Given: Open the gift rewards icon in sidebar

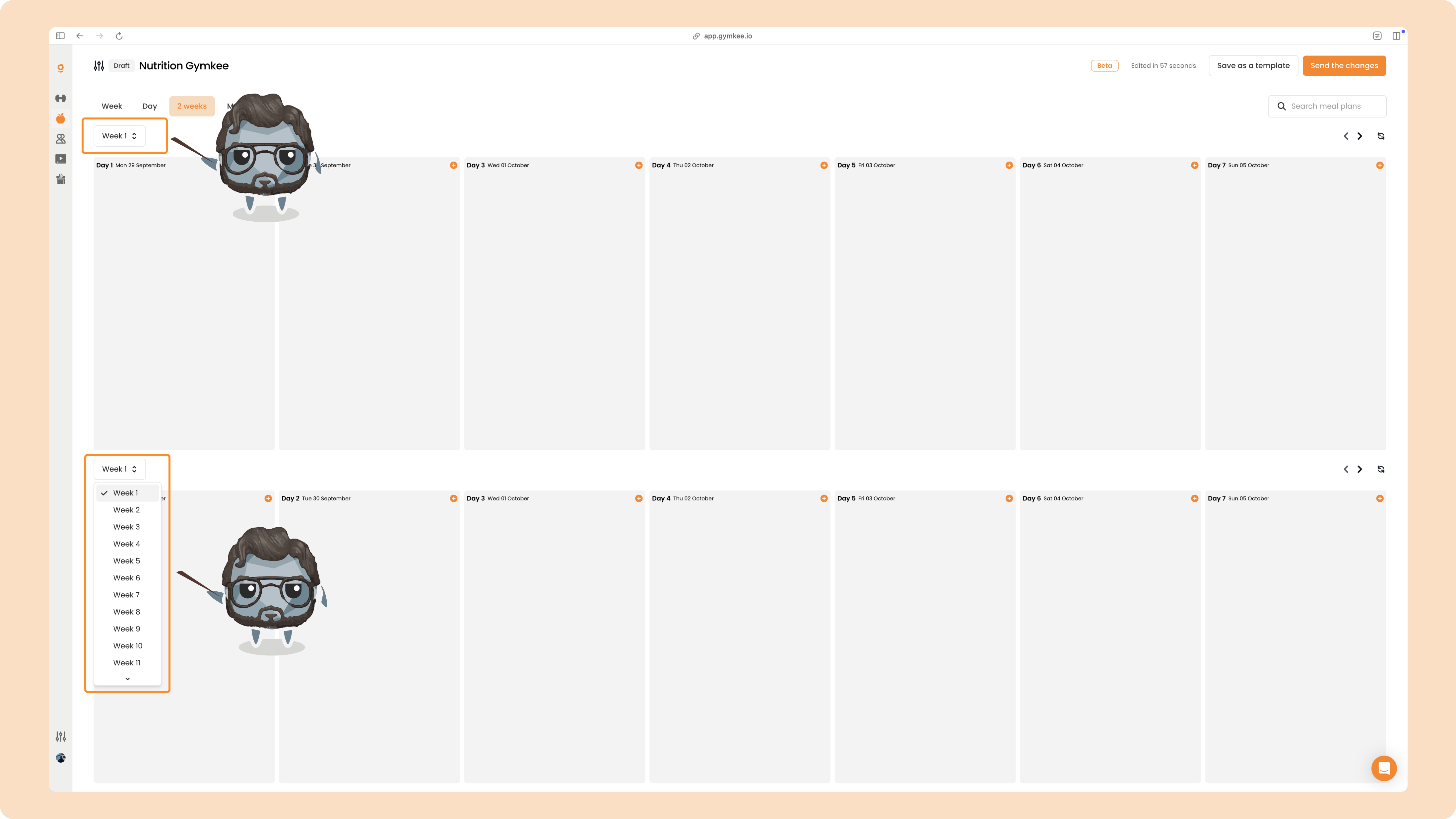Looking at the screenshot, I should [x=60, y=179].
